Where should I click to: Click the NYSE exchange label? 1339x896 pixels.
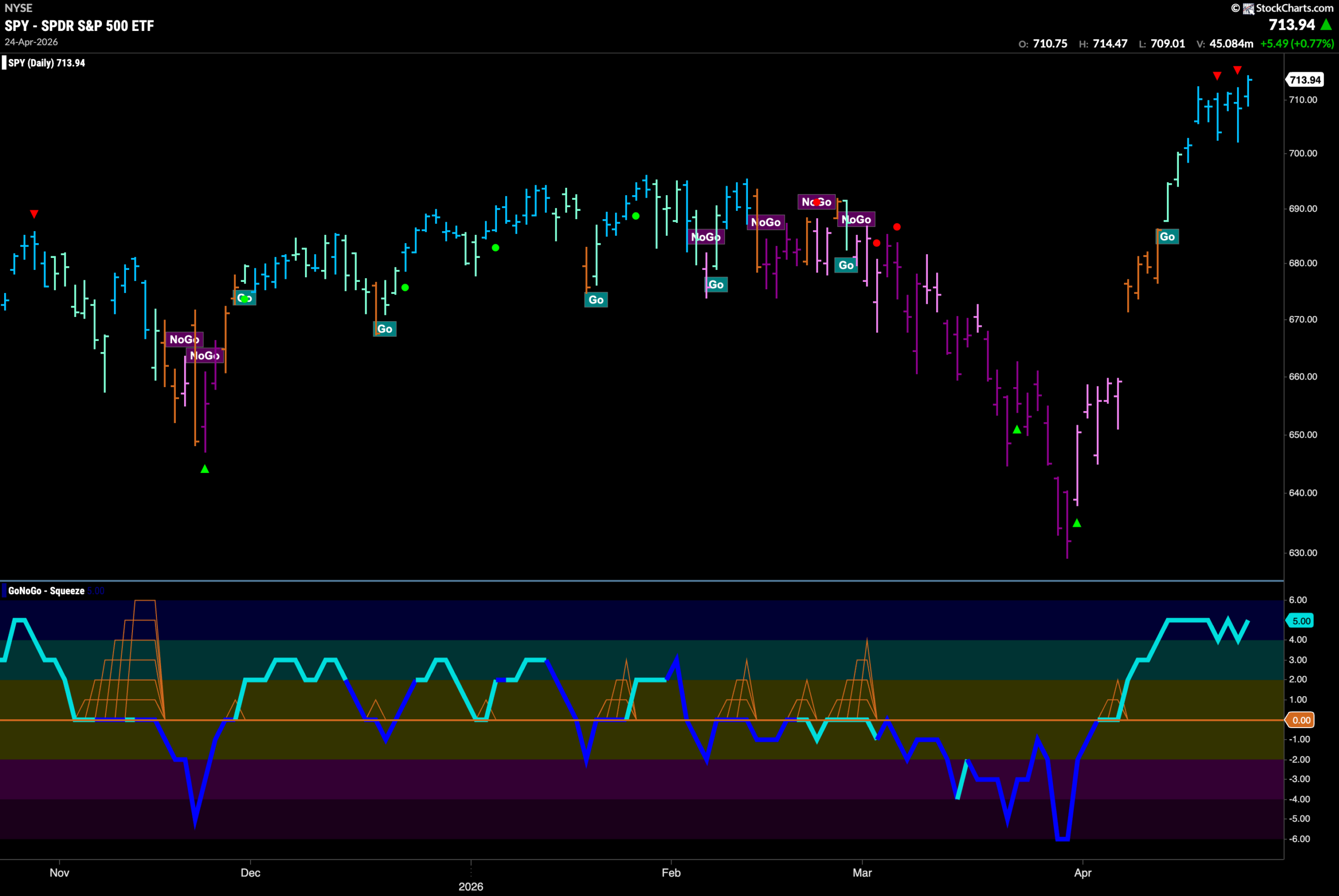(18, 8)
